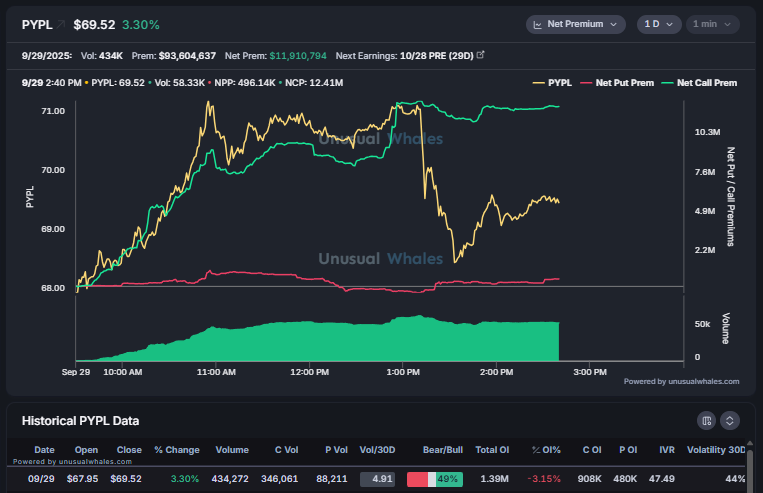Click next earnings external link icon
Viewport: 763px width, 493px height.
[x=481, y=54]
